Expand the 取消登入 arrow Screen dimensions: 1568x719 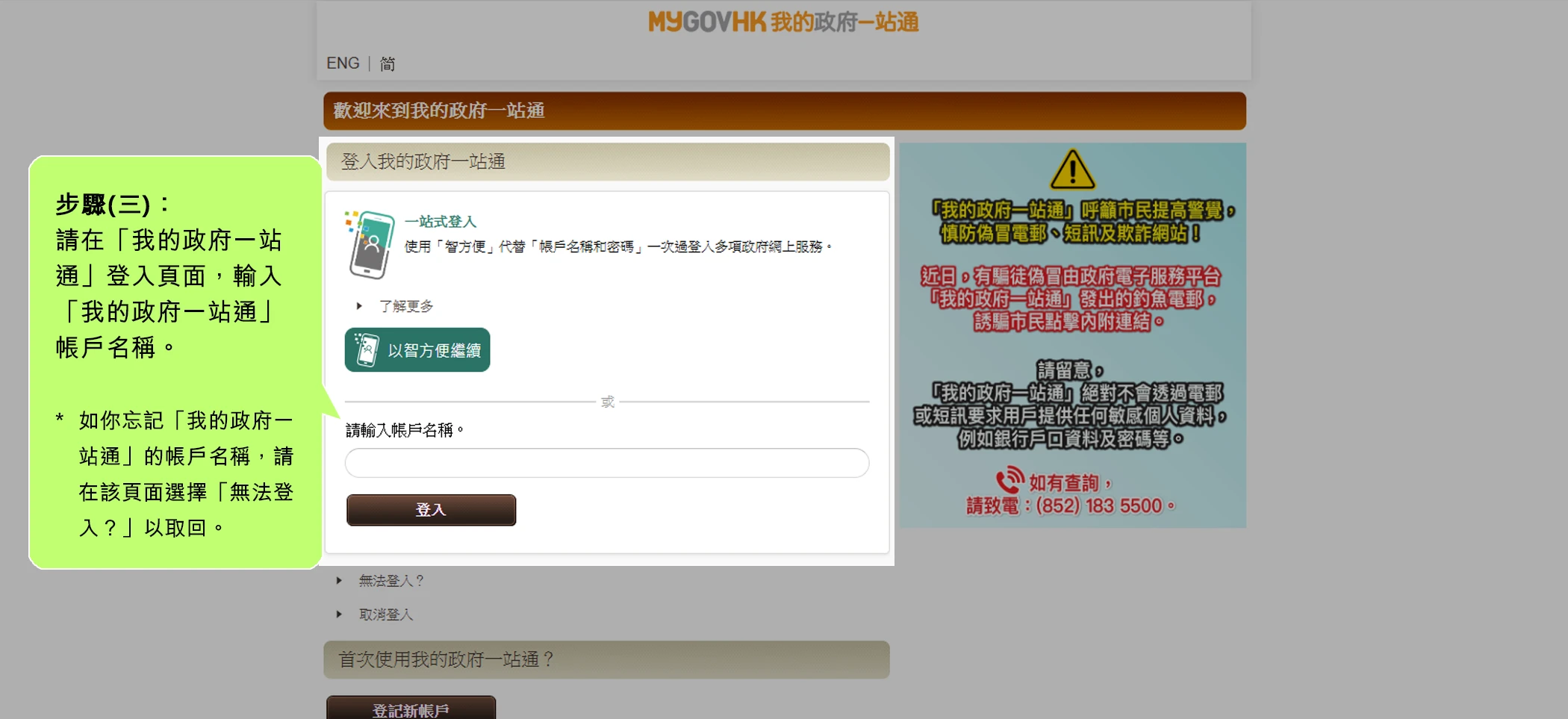point(339,614)
